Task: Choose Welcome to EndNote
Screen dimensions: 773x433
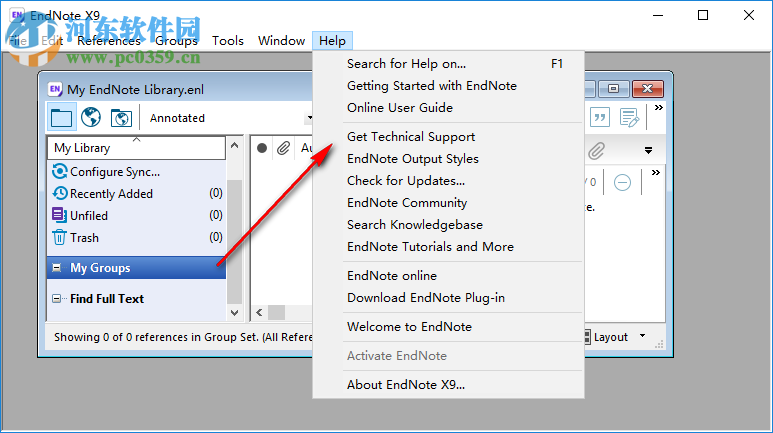Action: 449,326
